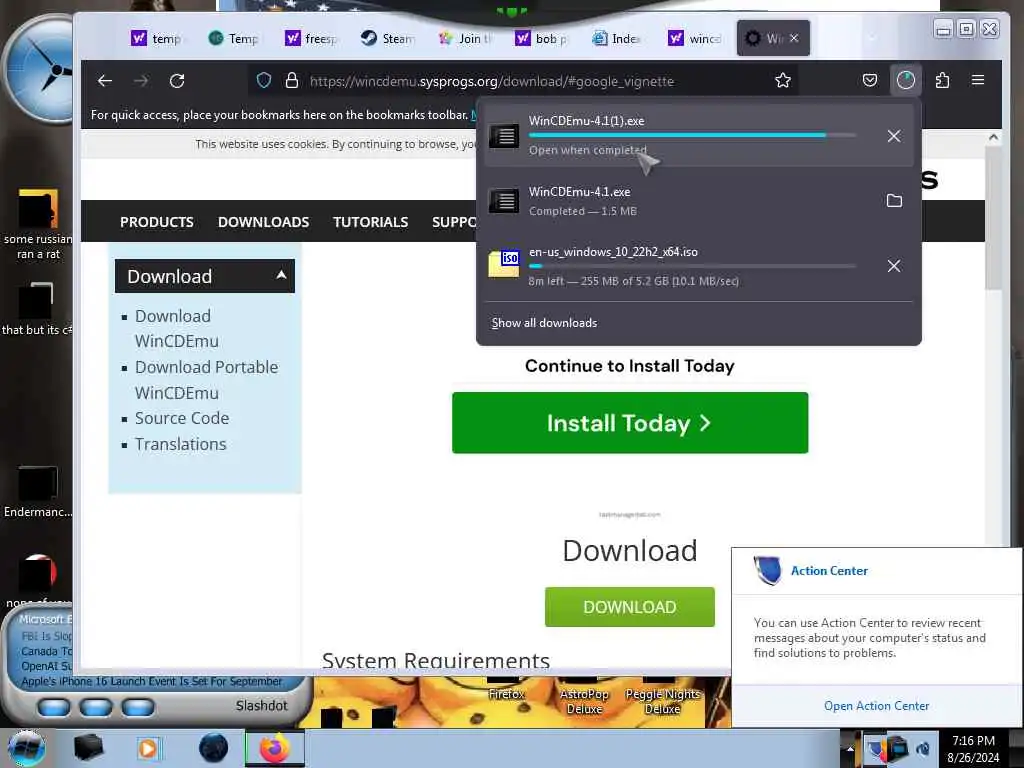Open the dark globe taskbar icon
1024x768 pixels.
(x=214, y=748)
